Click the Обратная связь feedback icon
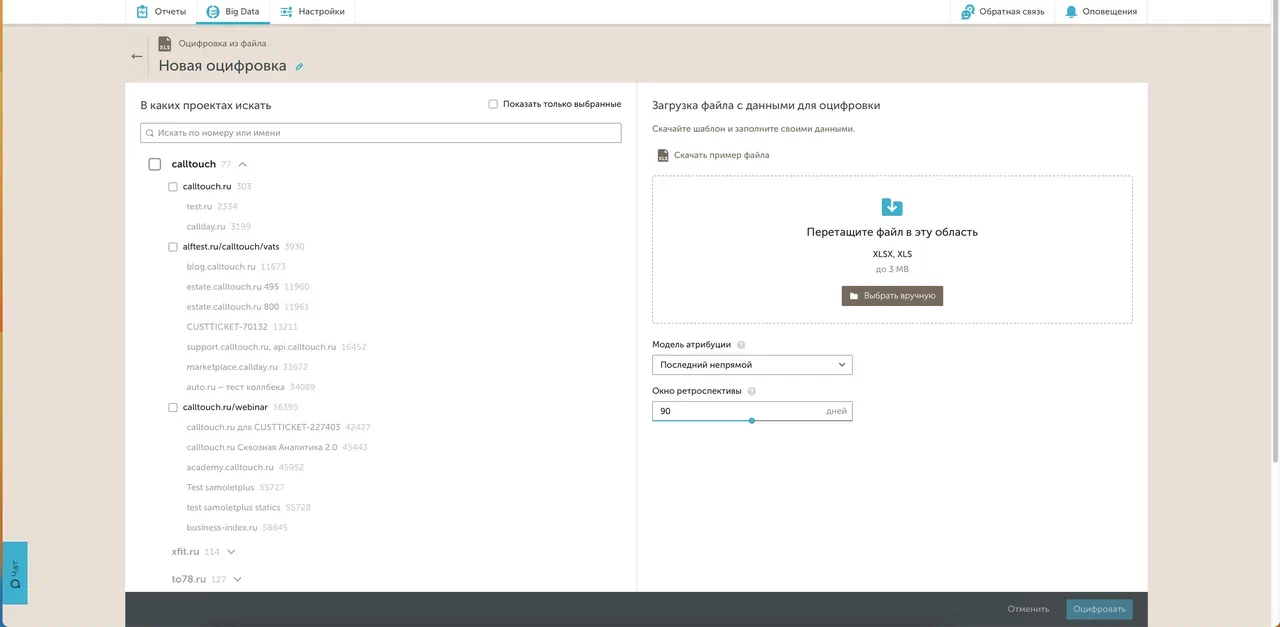 [x=967, y=12]
